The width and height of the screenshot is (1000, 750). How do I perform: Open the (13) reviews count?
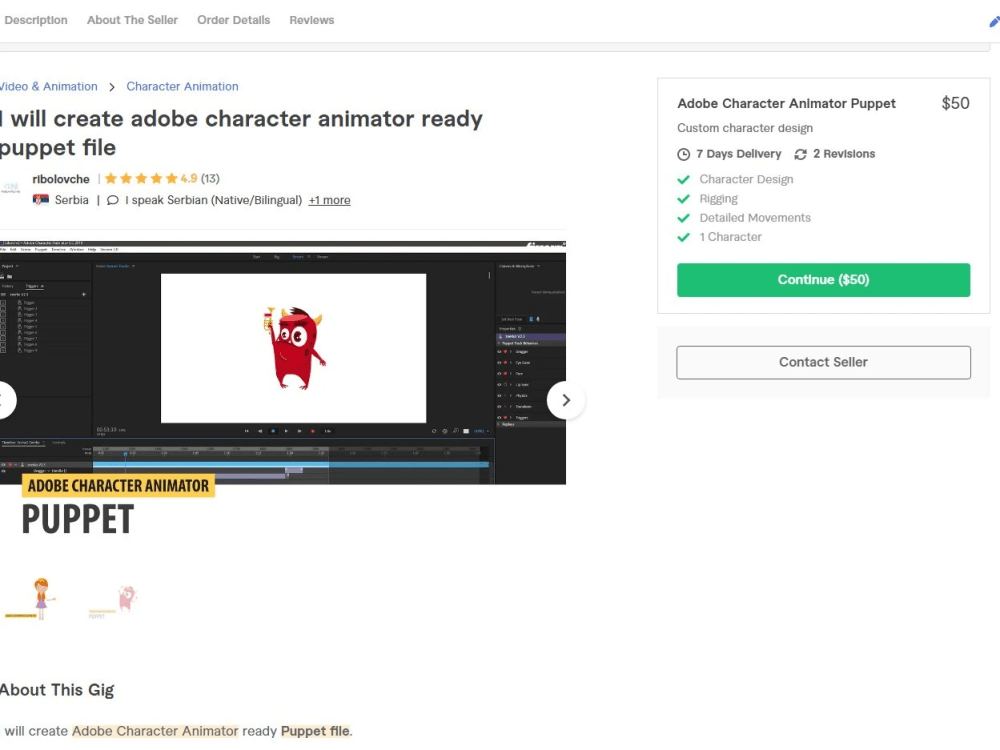210,179
